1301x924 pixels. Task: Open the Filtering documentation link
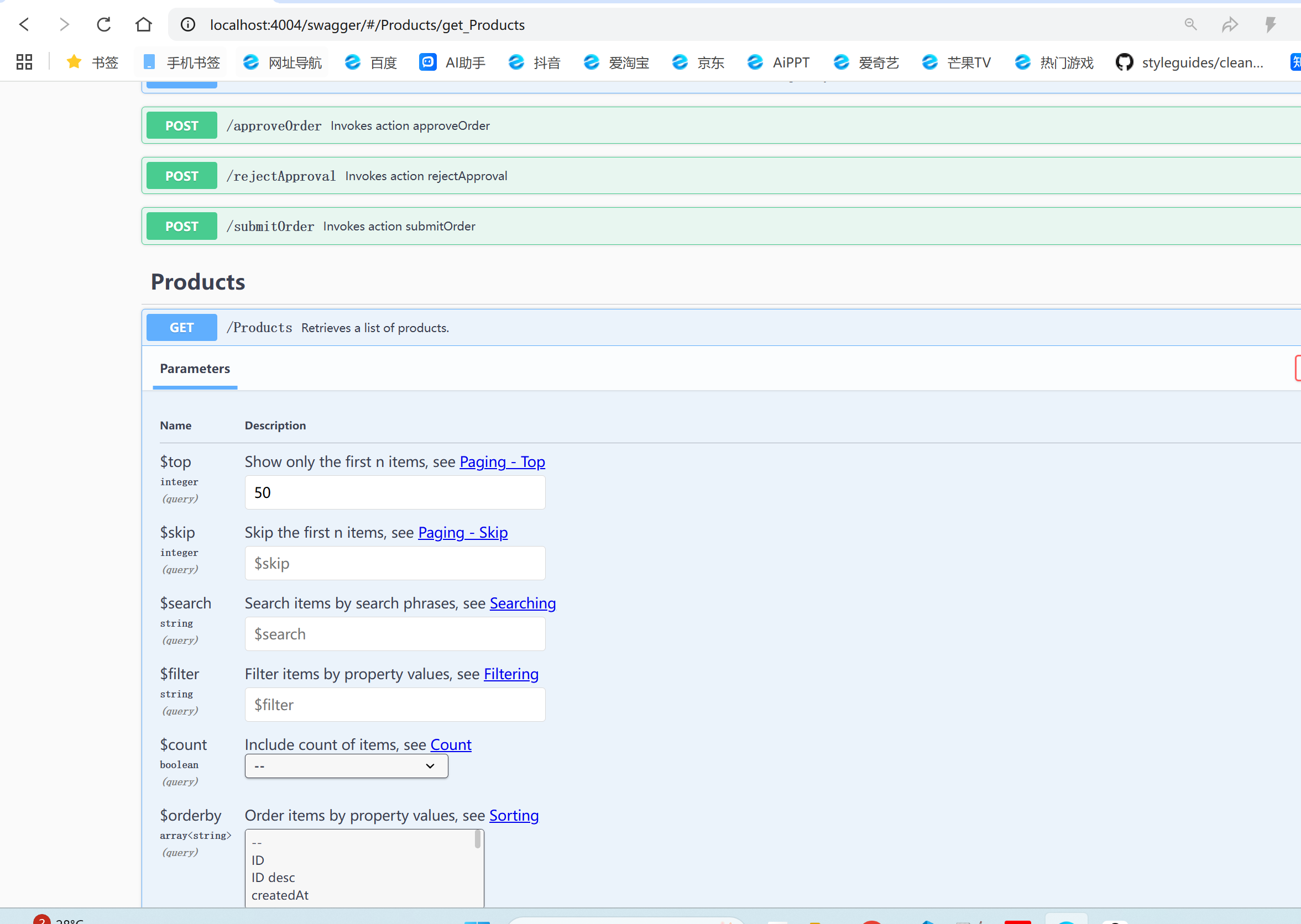pos(510,674)
